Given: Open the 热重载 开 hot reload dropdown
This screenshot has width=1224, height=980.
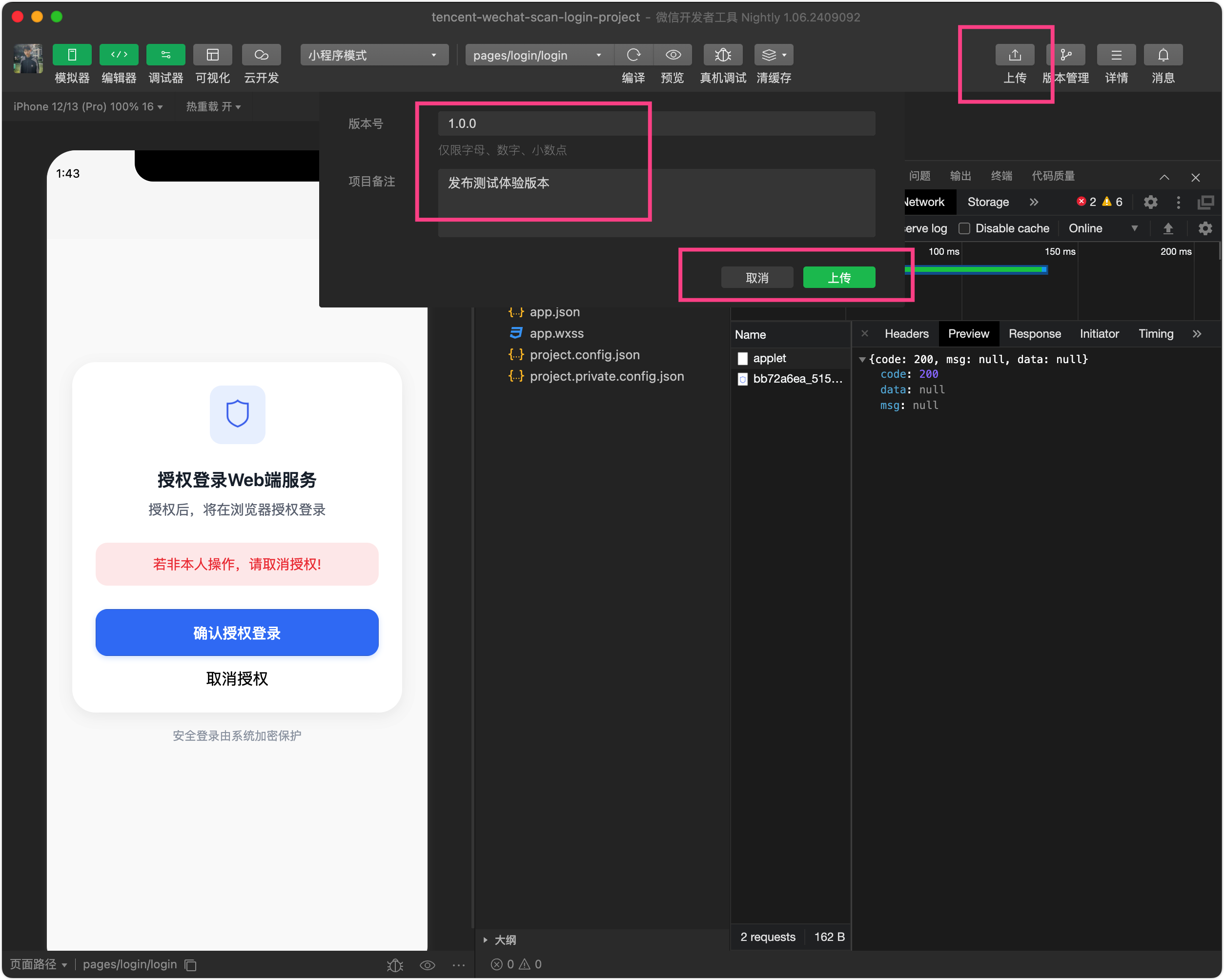Looking at the screenshot, I should click(x=213, y=107).
